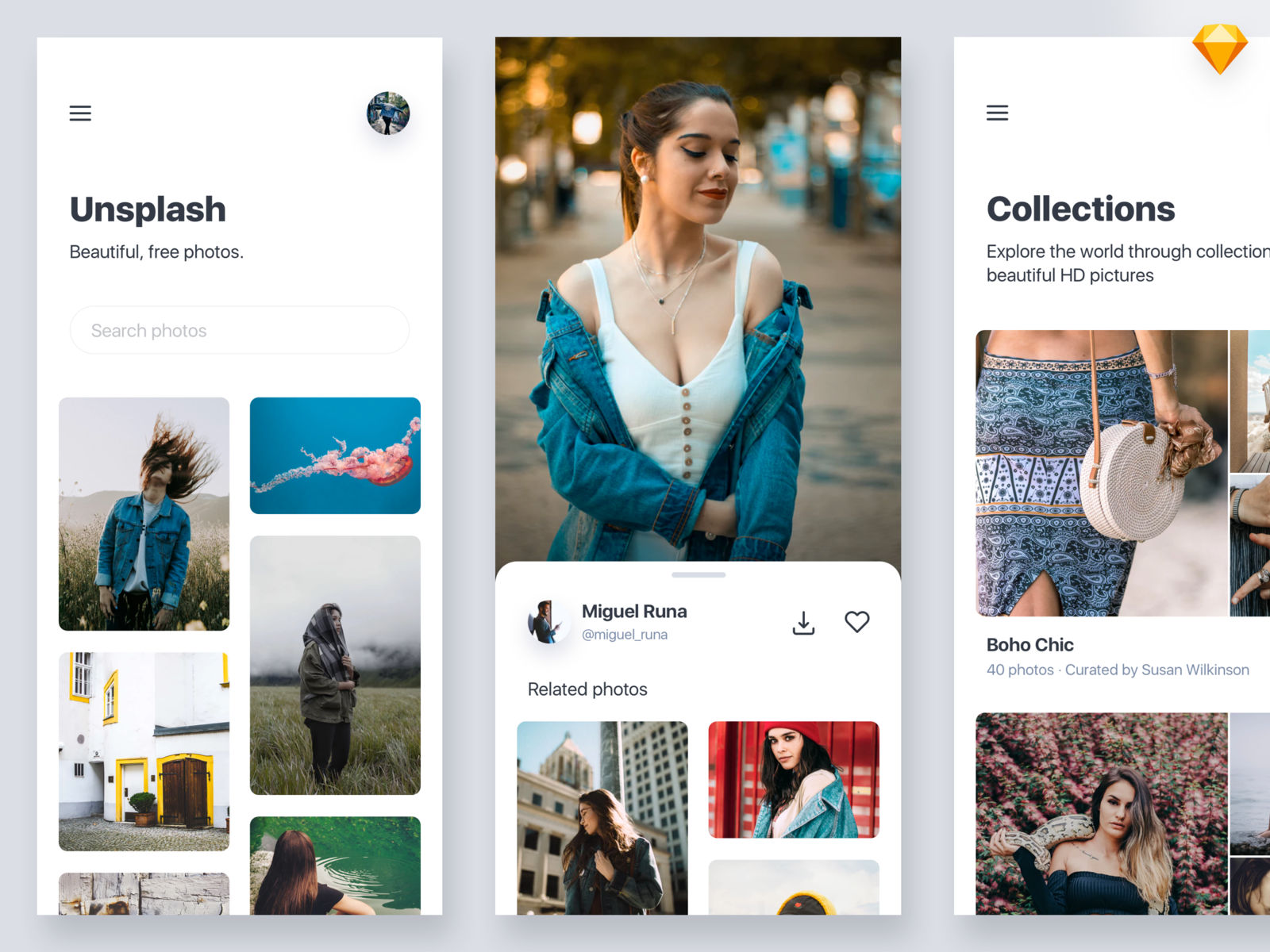Select the yellow-trimmed white building photo
This screenshot has height=952, width=1270.
point(144,751)
